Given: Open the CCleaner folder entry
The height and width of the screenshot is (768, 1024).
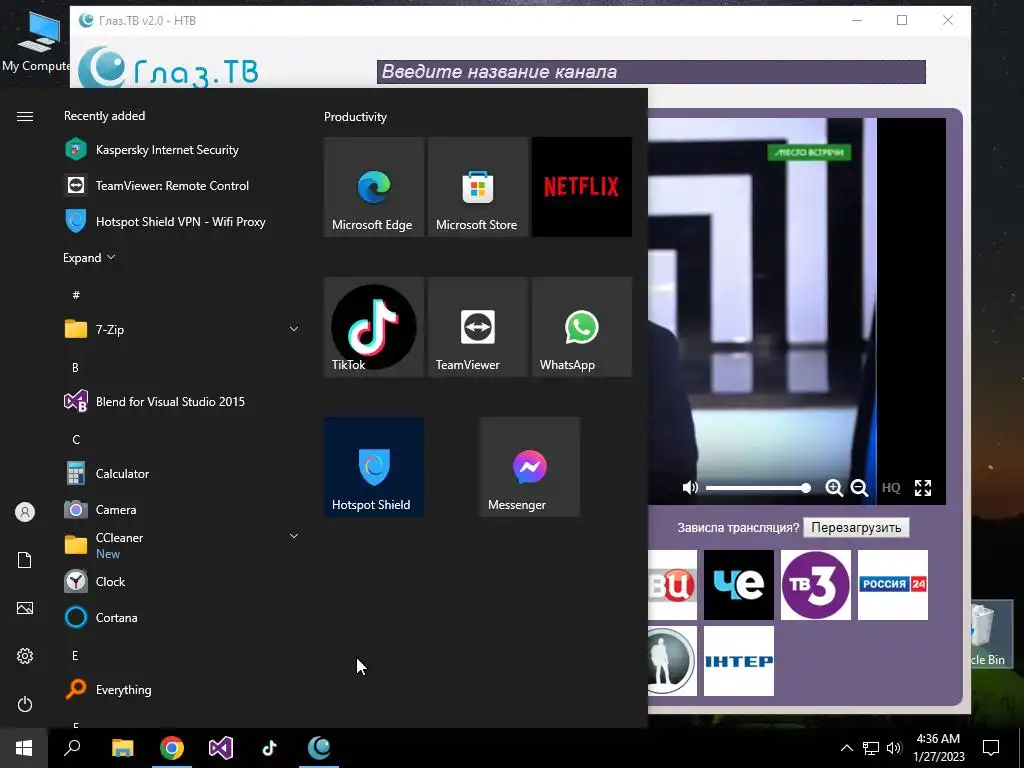Looking at the screenshot, I should point(182,545).
